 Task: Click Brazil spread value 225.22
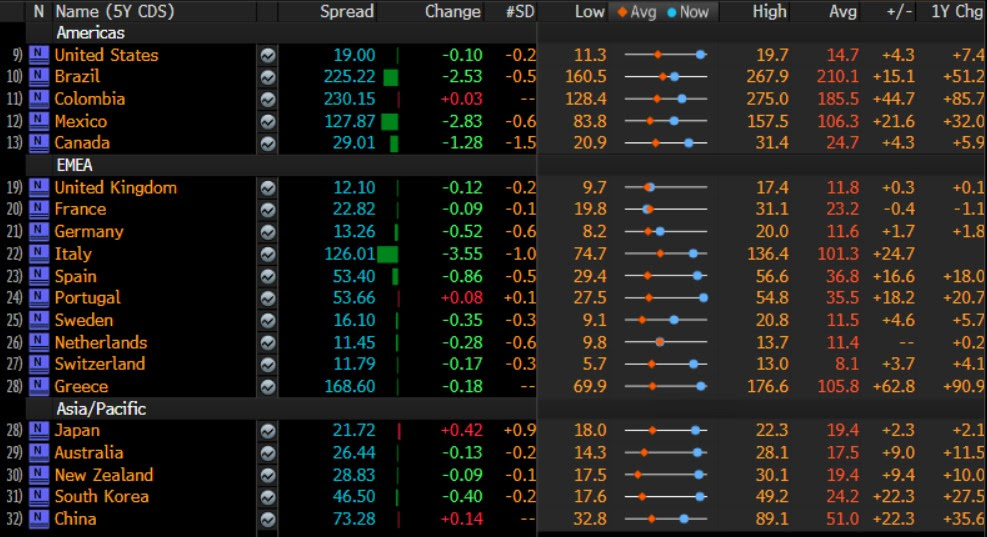click(349, 77)
